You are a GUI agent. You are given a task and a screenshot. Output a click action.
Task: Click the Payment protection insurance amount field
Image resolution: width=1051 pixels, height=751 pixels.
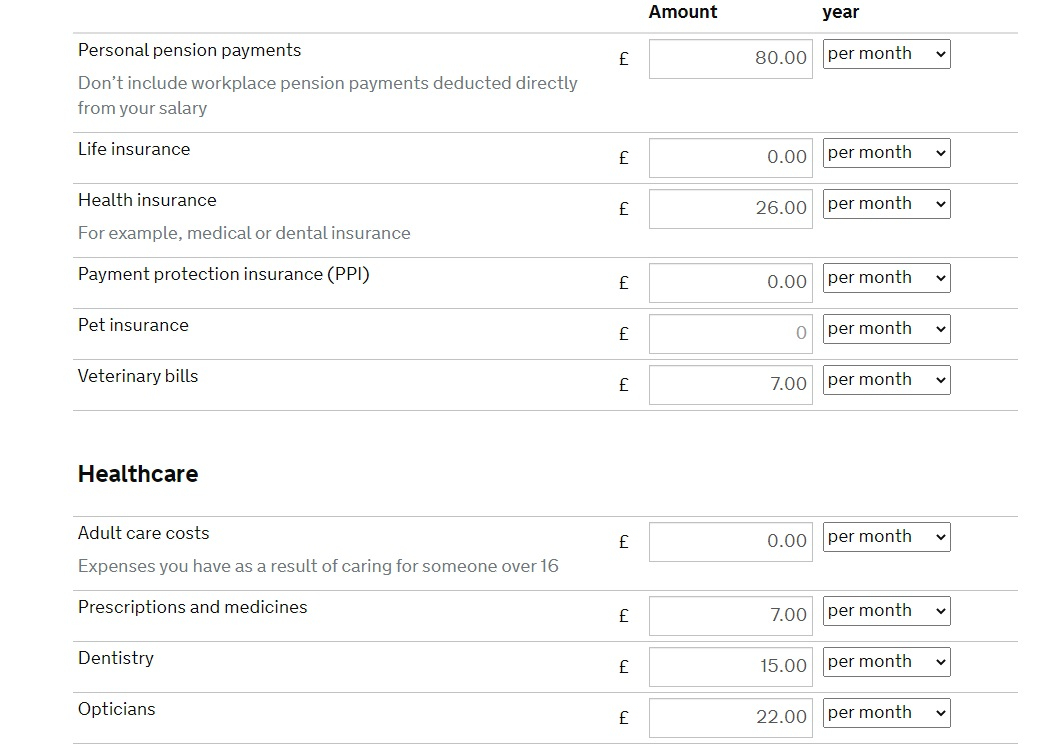pos(730,282)
